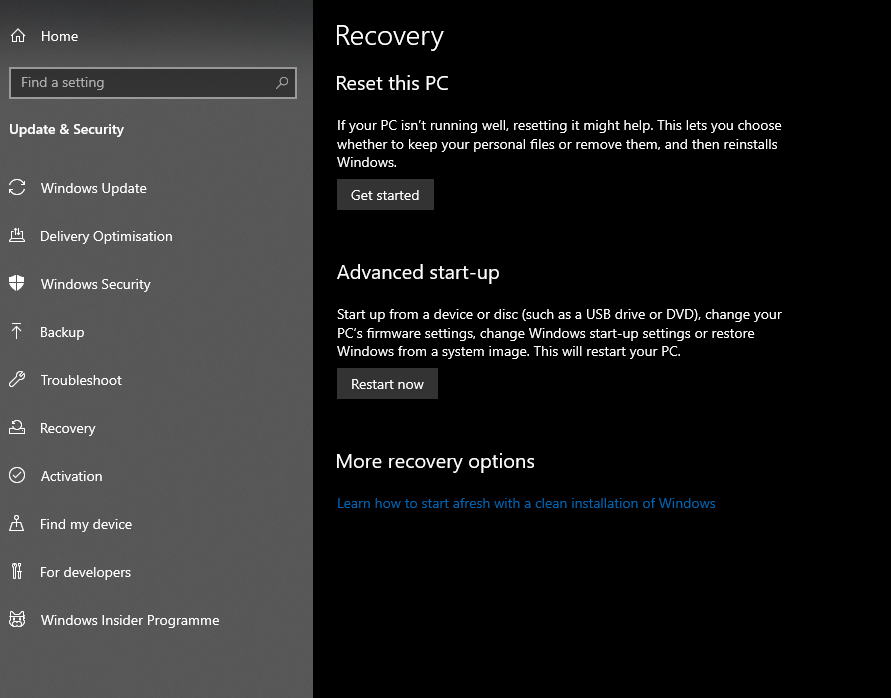Focus the Find a setting search box
This screenshot has height=698, width=891.
pos(153,83)
